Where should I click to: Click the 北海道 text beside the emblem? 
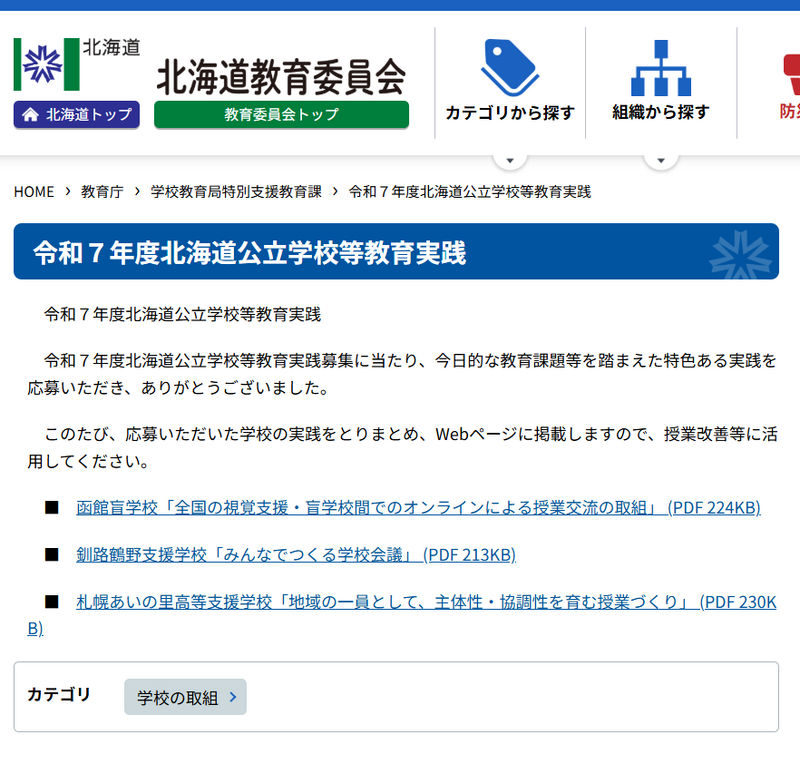(x=111, y=47)
